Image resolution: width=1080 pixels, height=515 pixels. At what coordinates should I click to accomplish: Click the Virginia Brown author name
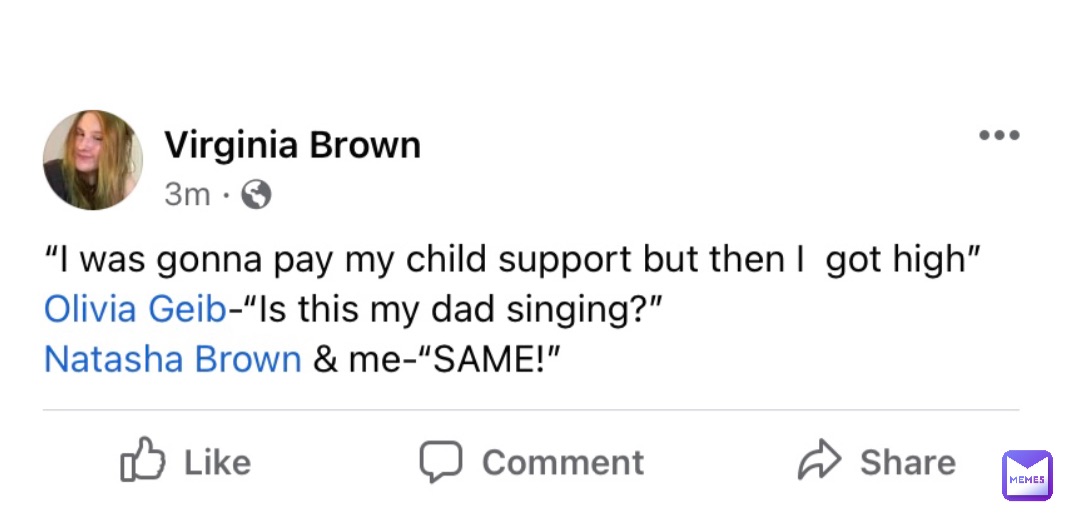(292, 146)
